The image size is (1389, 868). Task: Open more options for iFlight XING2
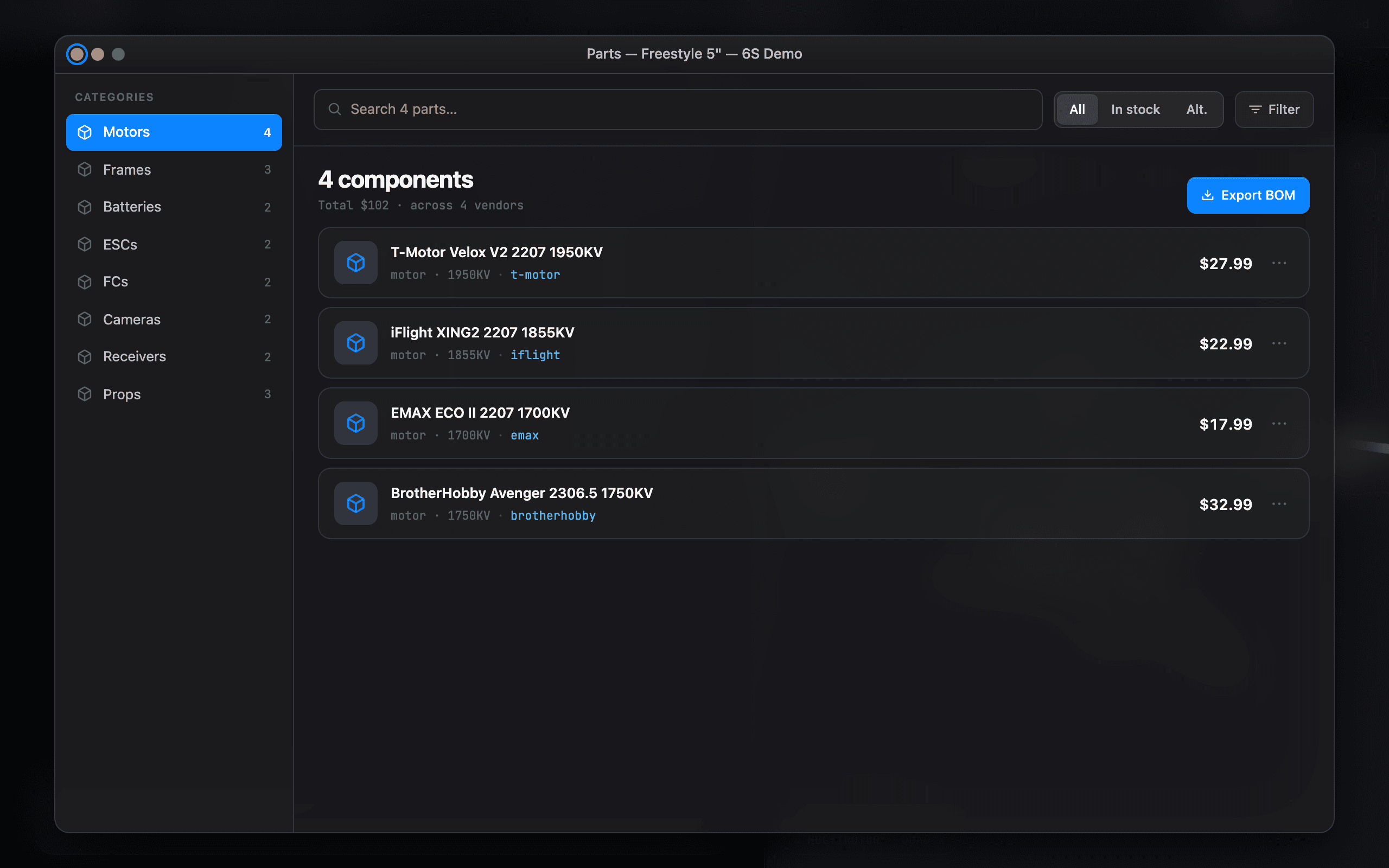point(1279,343)
